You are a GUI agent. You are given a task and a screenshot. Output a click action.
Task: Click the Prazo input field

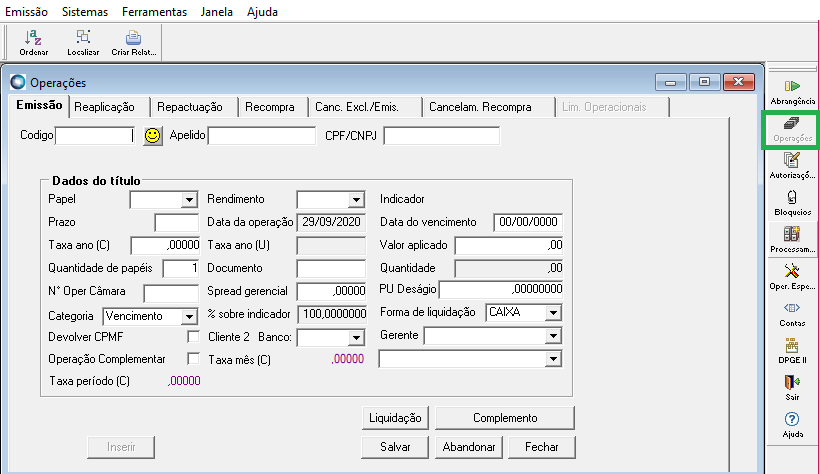[177, 223]
